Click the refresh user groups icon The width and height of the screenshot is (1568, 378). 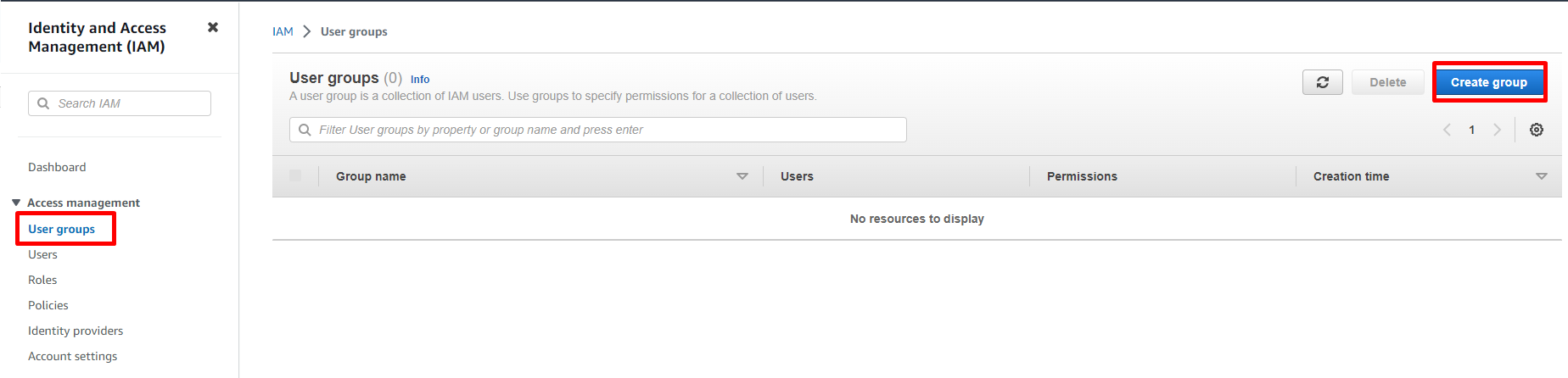click(x=1322, y=82)
